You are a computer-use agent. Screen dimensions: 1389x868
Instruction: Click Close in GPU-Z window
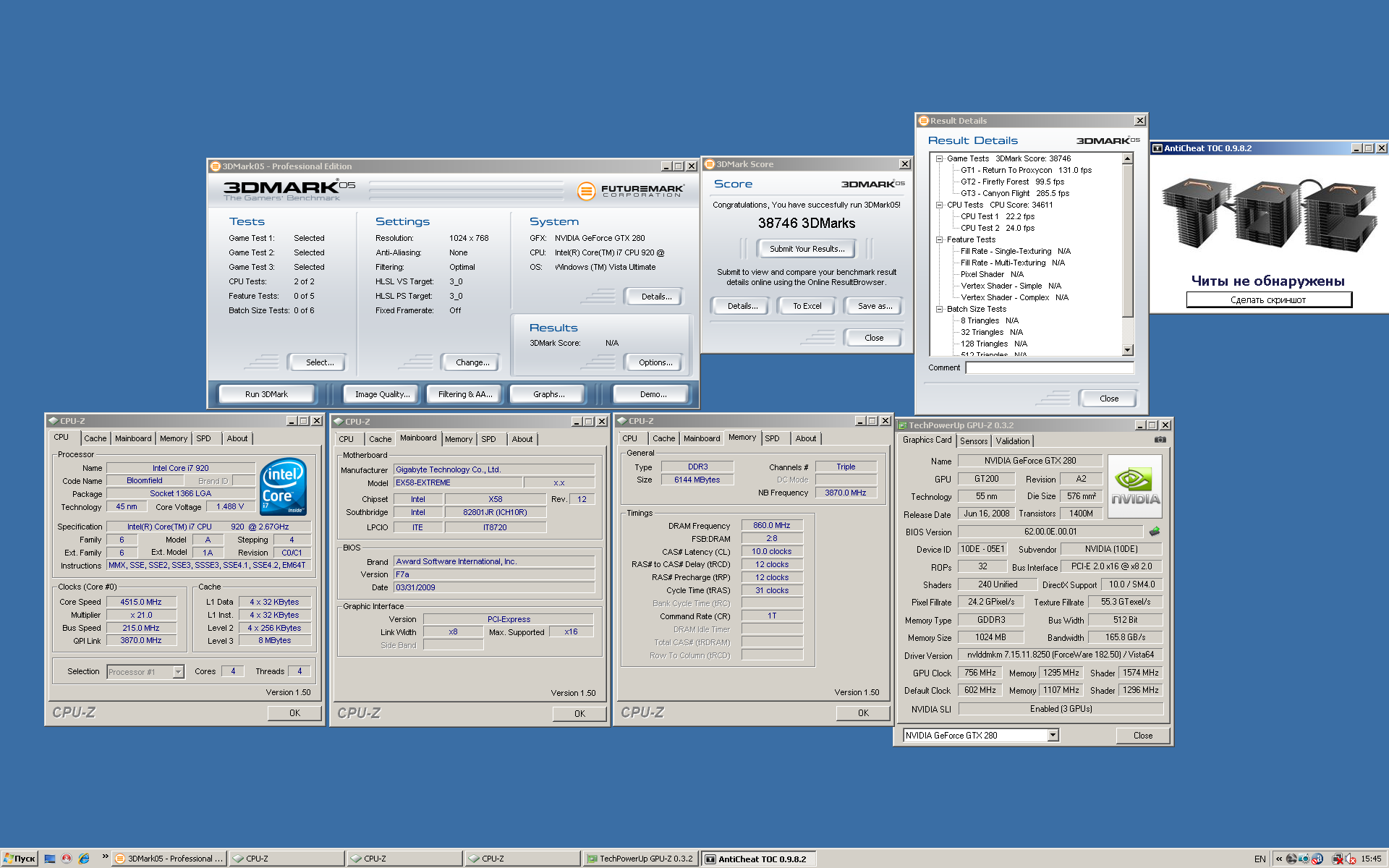pyautogui.click(x=1143, y=736)
